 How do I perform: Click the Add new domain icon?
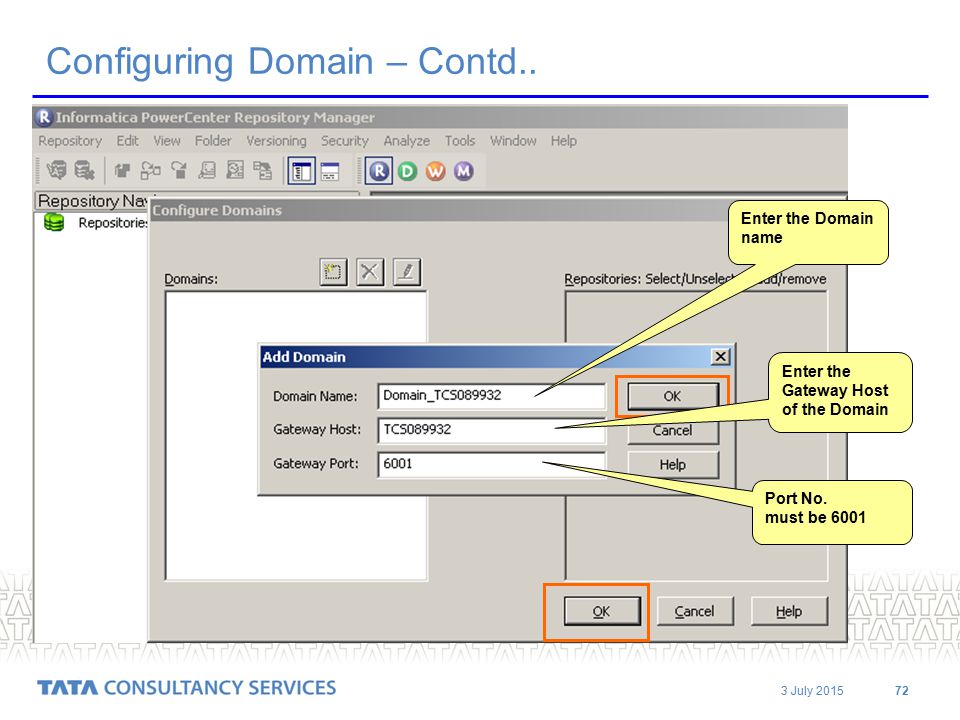click(333, 271)
